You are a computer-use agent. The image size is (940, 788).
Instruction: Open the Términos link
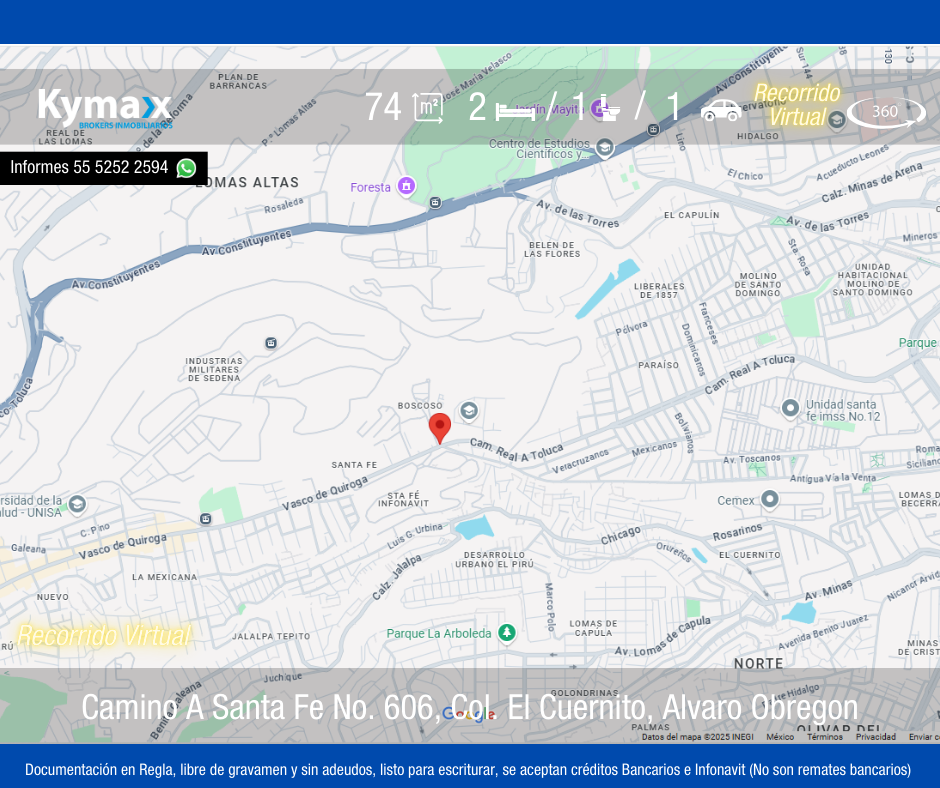coord(825,736)
